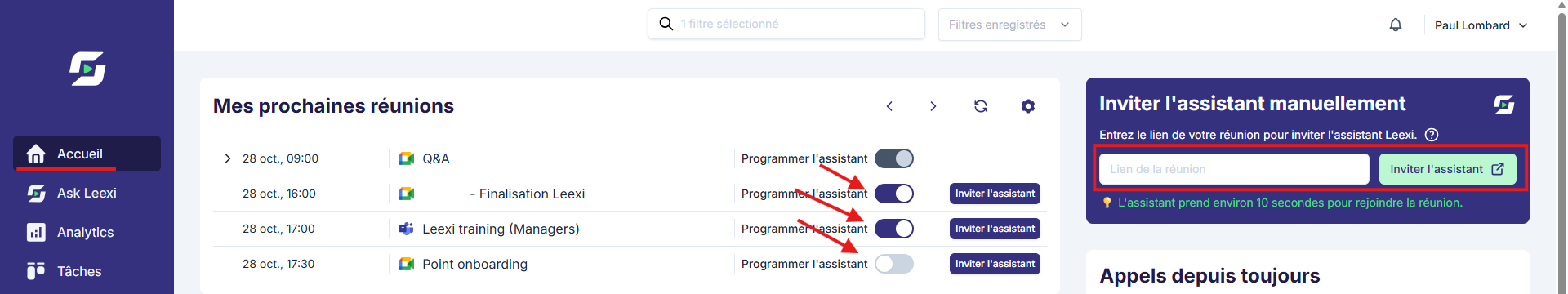Screen dimensions: 1568x294
Task: Disable assistant for Leexi training (Managers)
Action: [894, 229]
